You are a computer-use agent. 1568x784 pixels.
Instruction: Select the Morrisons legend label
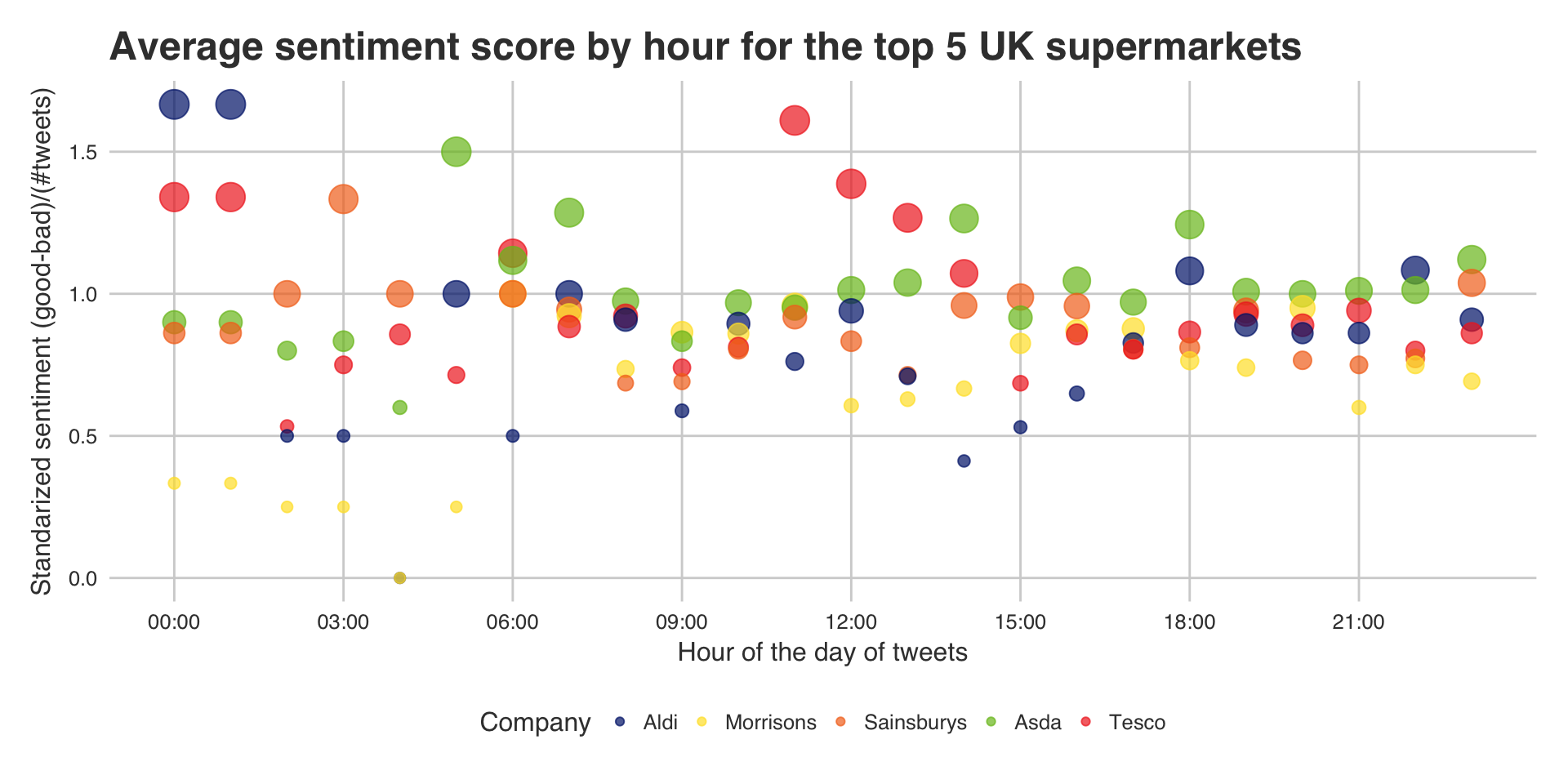point(770,723)
